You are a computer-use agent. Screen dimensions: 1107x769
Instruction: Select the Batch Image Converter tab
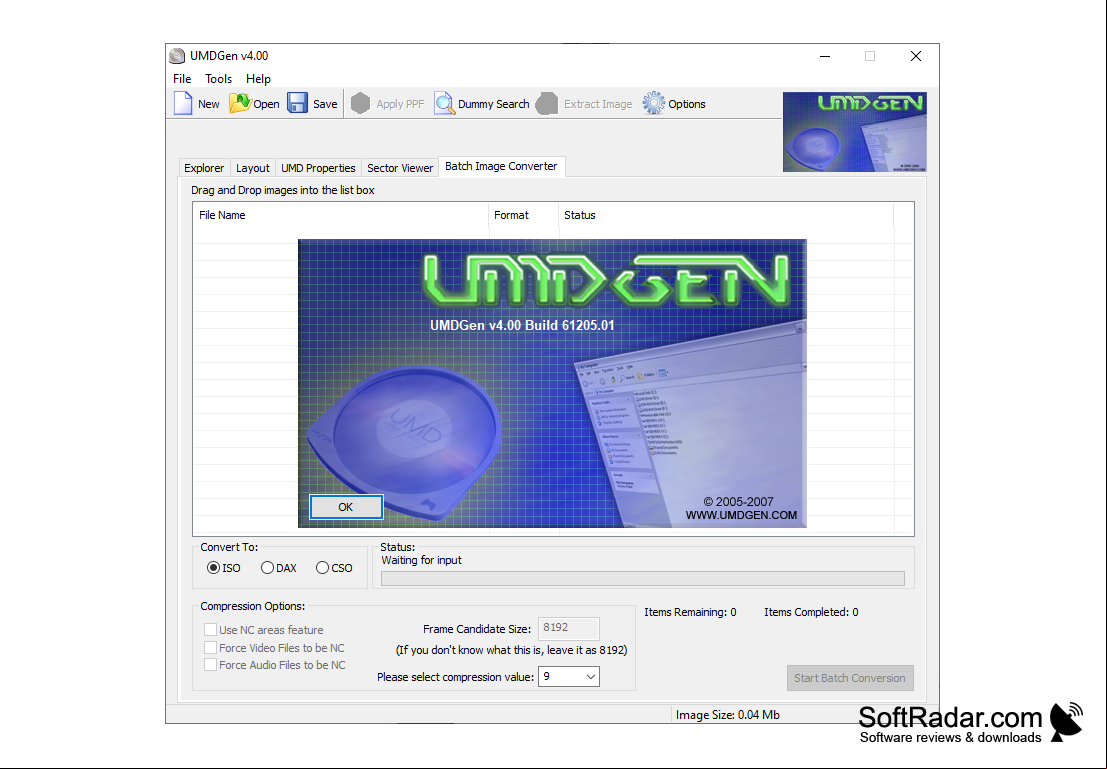(501, 167)
